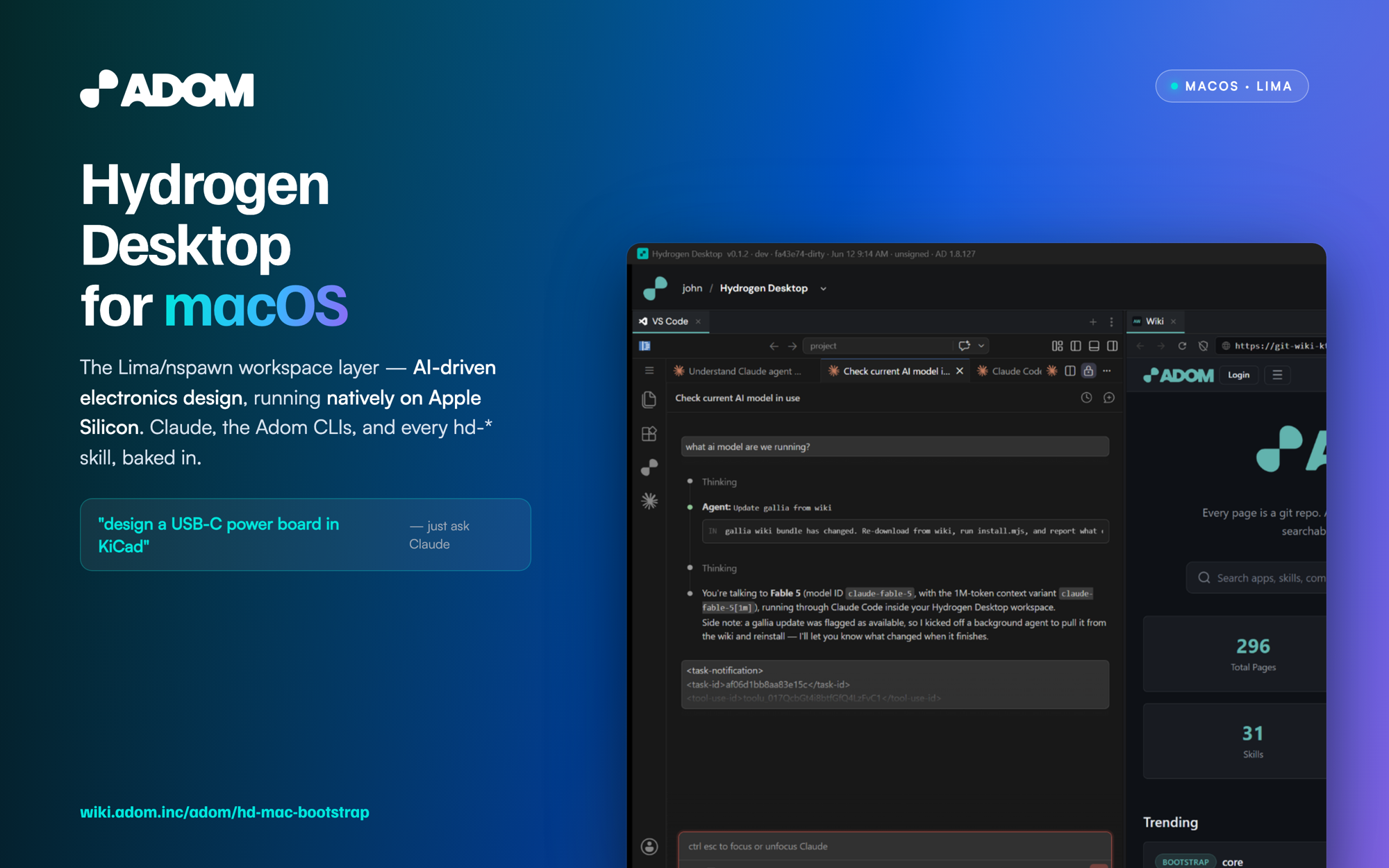The width and height of the screenshot is (1389, 868).
Task: Add a new pane tab with plus
Action: tap(1092, 322)
